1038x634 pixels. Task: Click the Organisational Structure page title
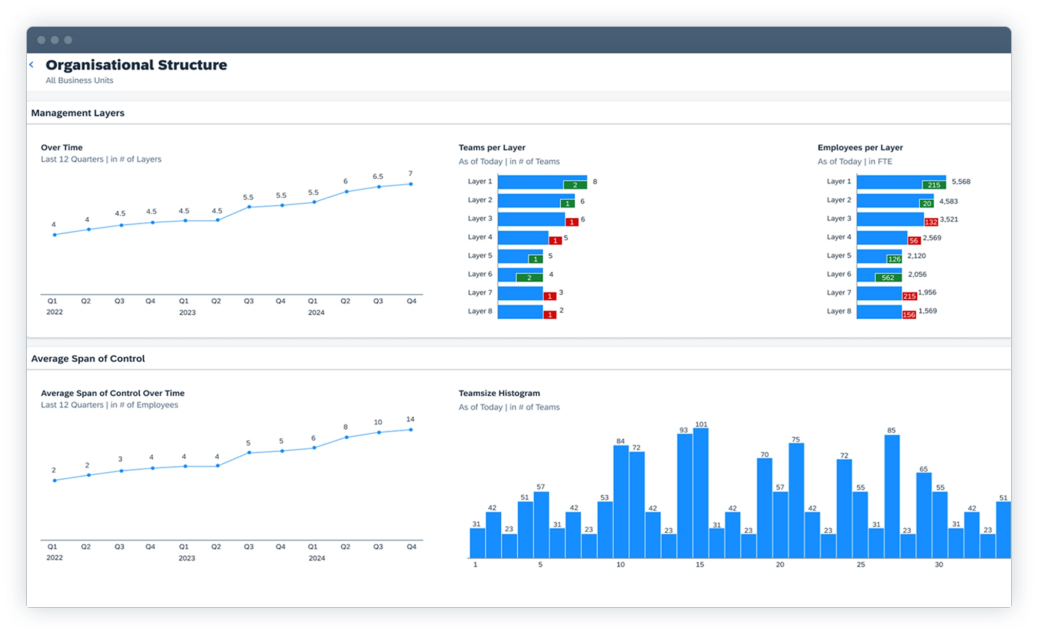pyautogui.click(x=136, y=65)
